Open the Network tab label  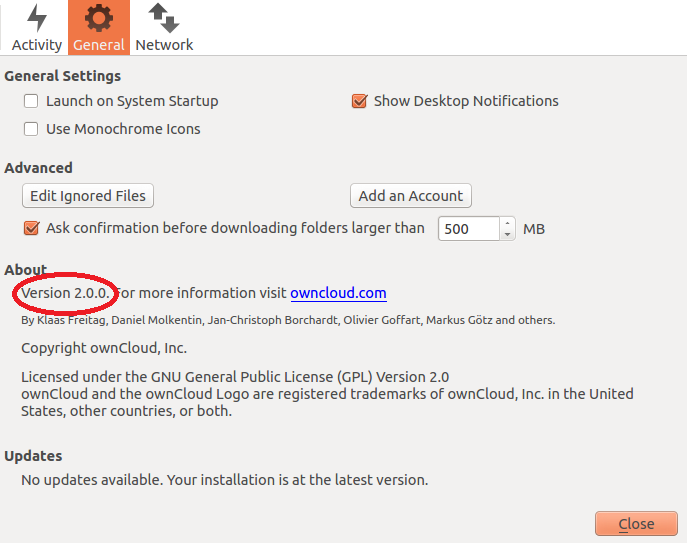(x=164, y=45)
